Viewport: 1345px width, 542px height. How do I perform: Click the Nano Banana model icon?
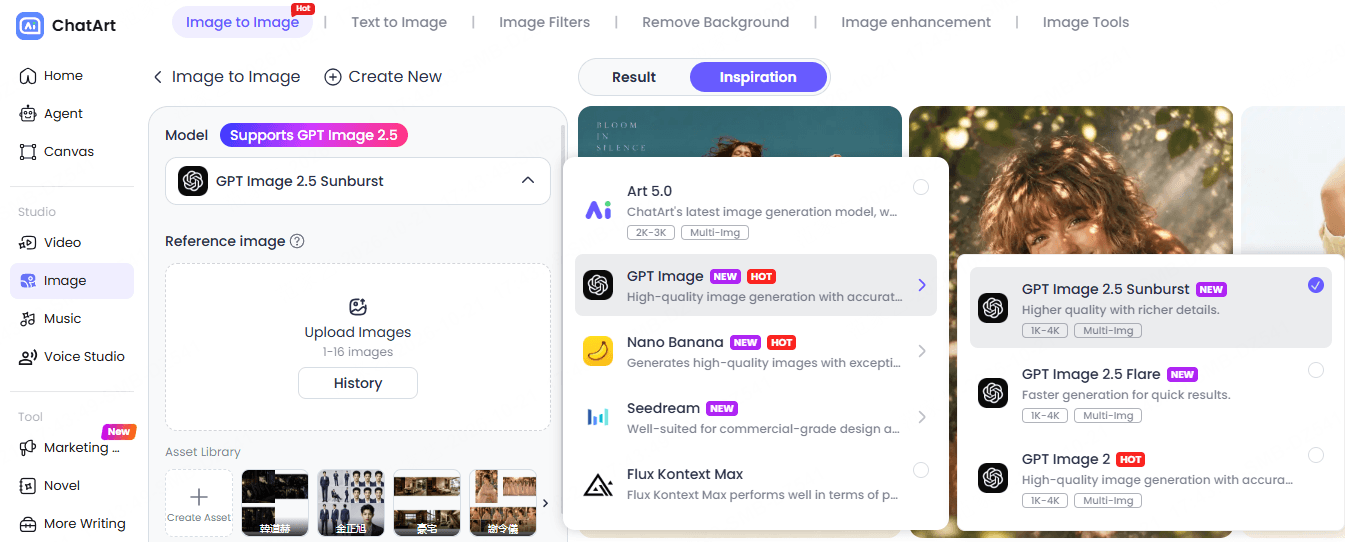598,351
